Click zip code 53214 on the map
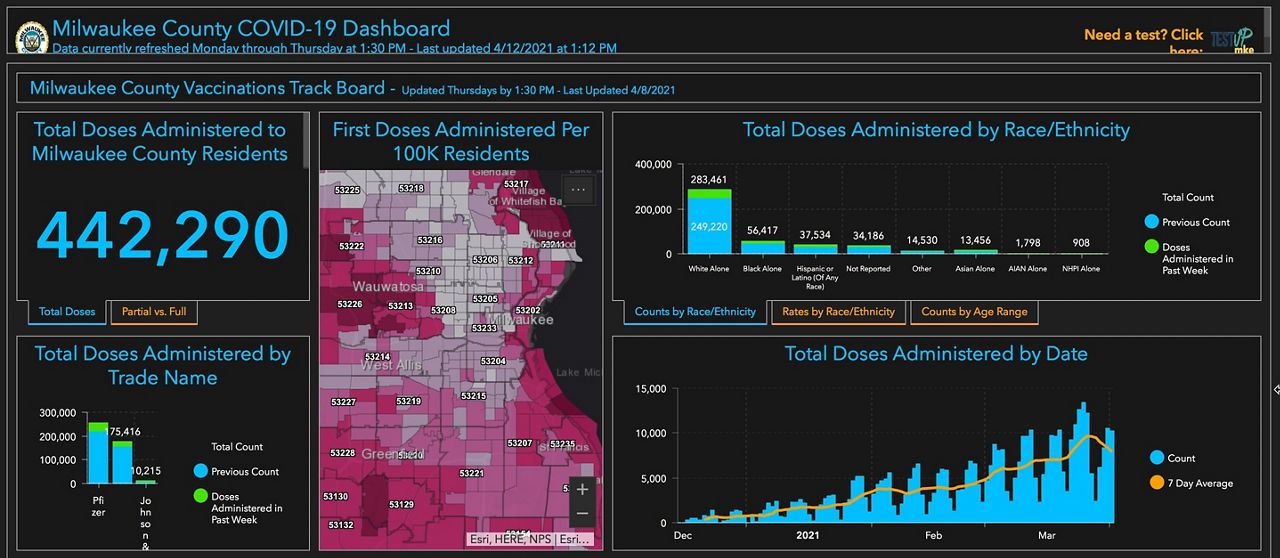 coord(378,357)
